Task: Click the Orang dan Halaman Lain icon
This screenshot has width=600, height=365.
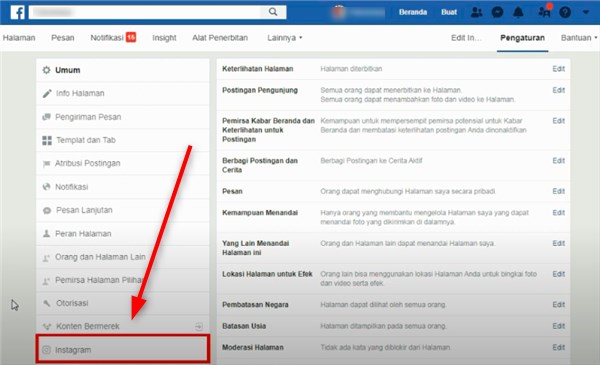Action: tap(46, 258)
